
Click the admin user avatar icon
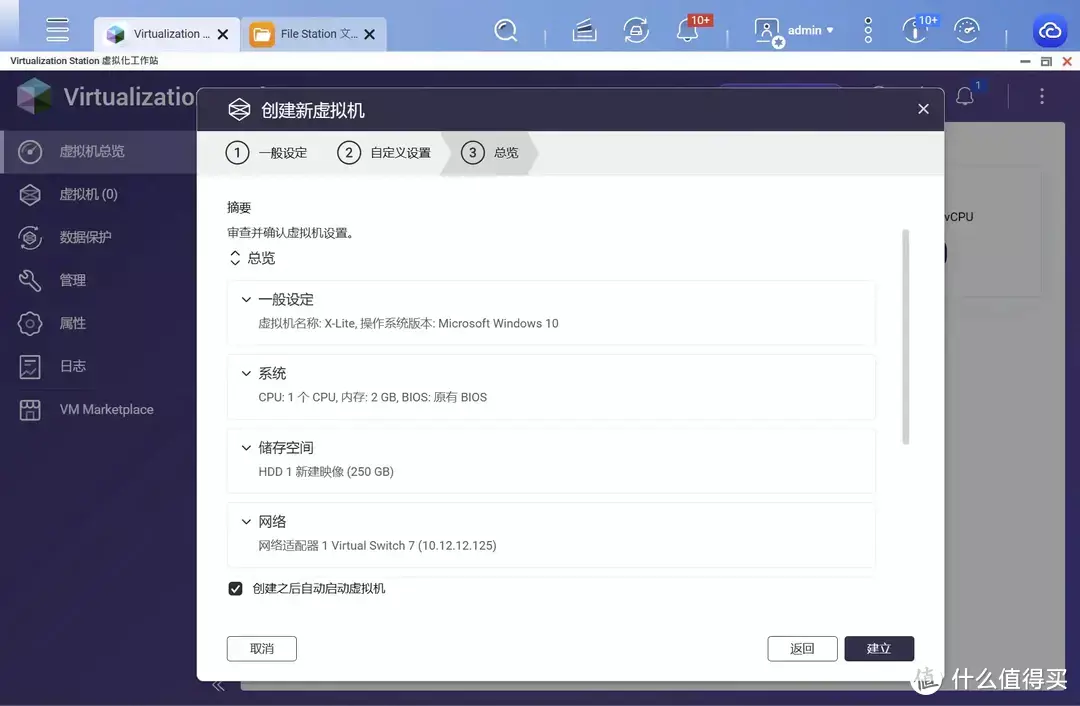click(x=767, y=32)
